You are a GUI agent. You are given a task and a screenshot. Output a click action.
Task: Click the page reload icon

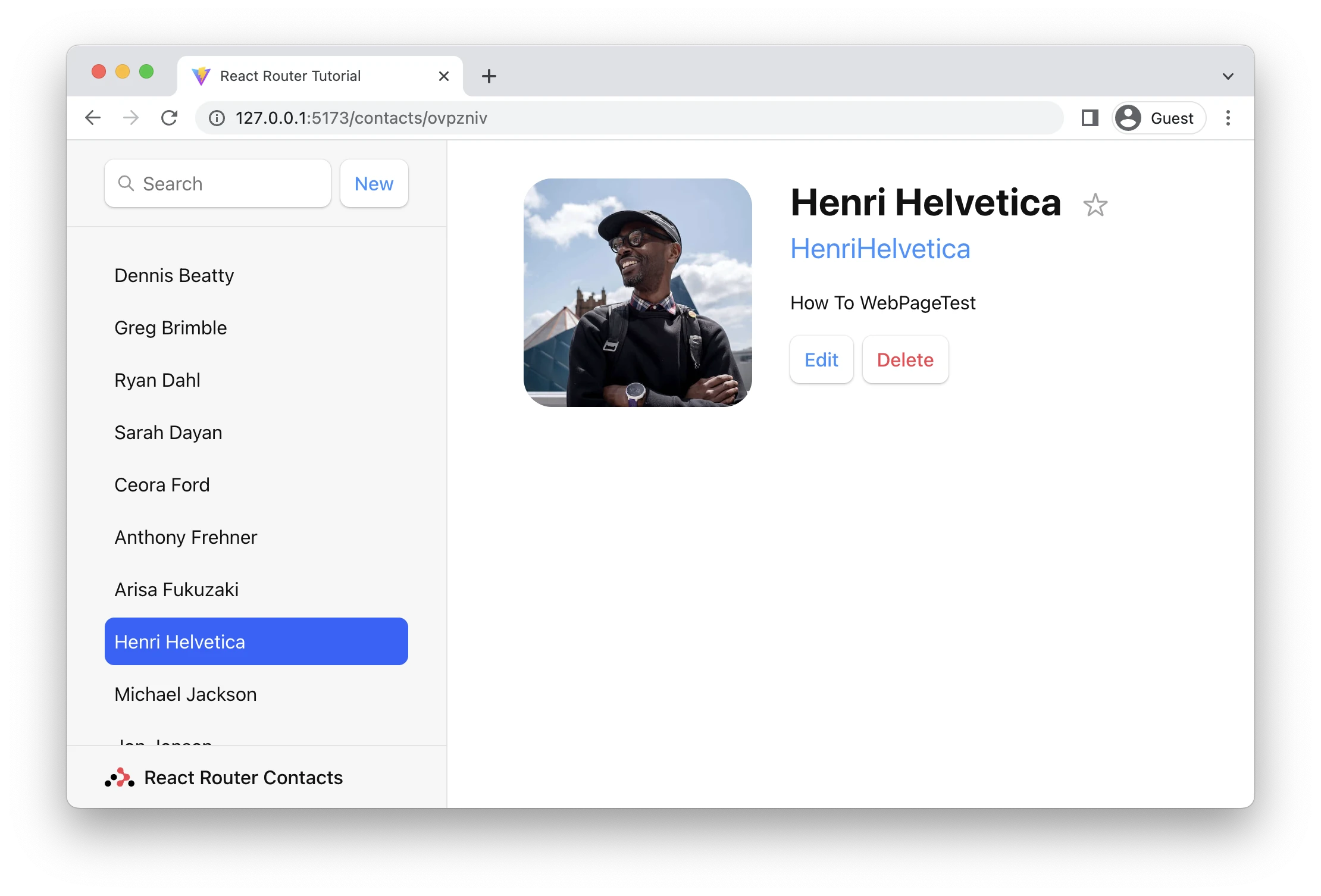170,118
